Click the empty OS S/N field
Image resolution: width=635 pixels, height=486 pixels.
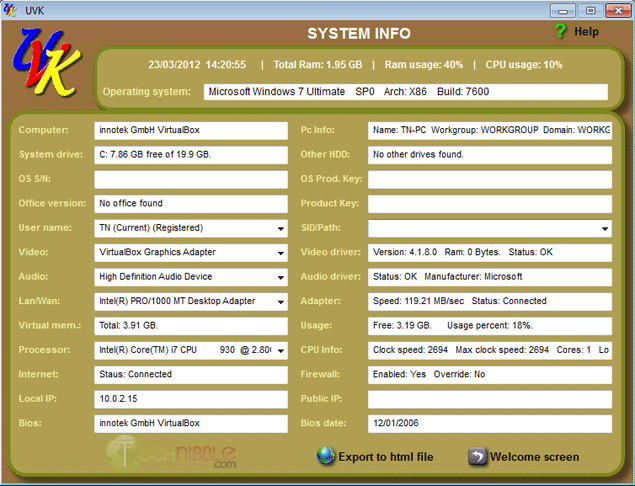191,179
